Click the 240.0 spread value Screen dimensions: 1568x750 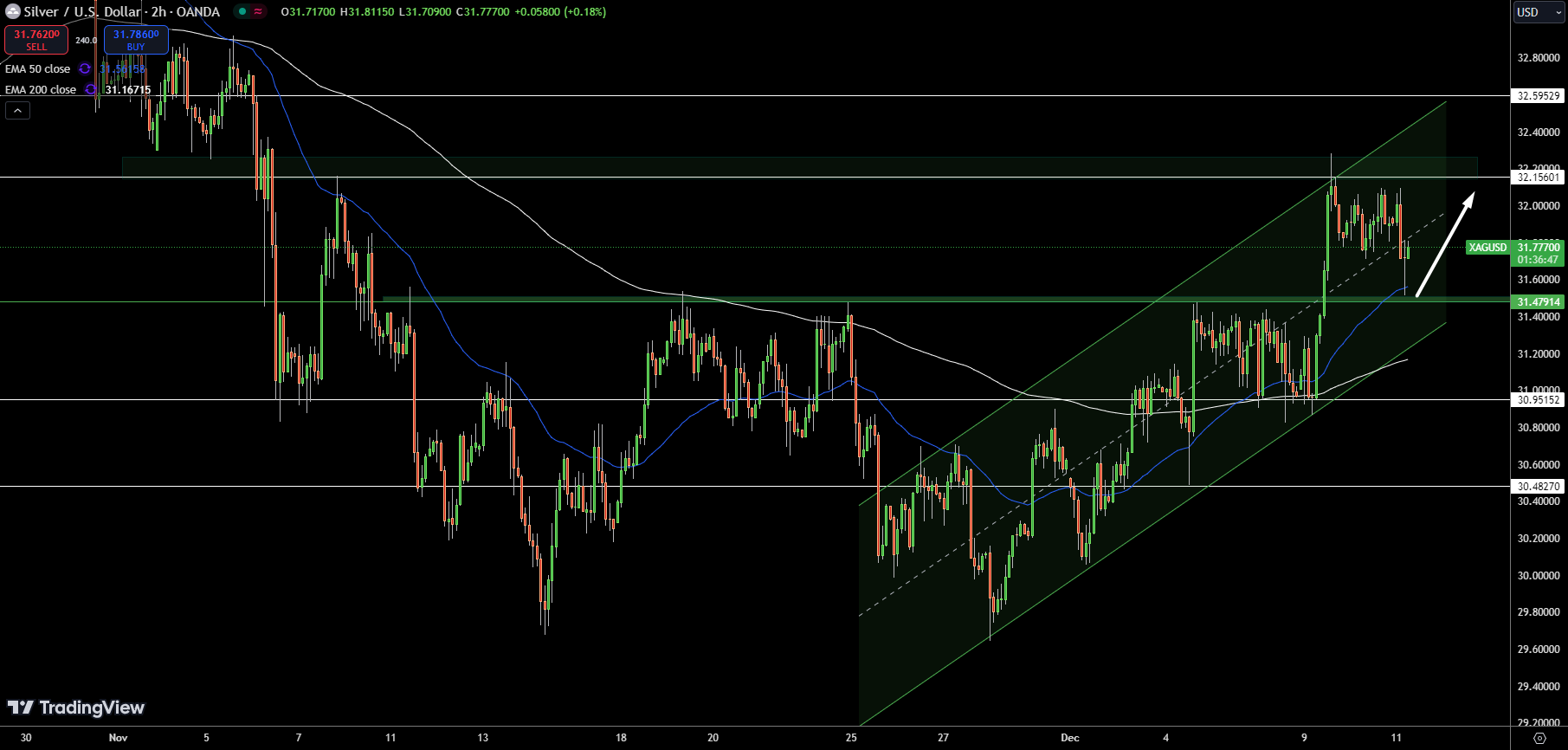pyautogui.click(x=86, y=40)
